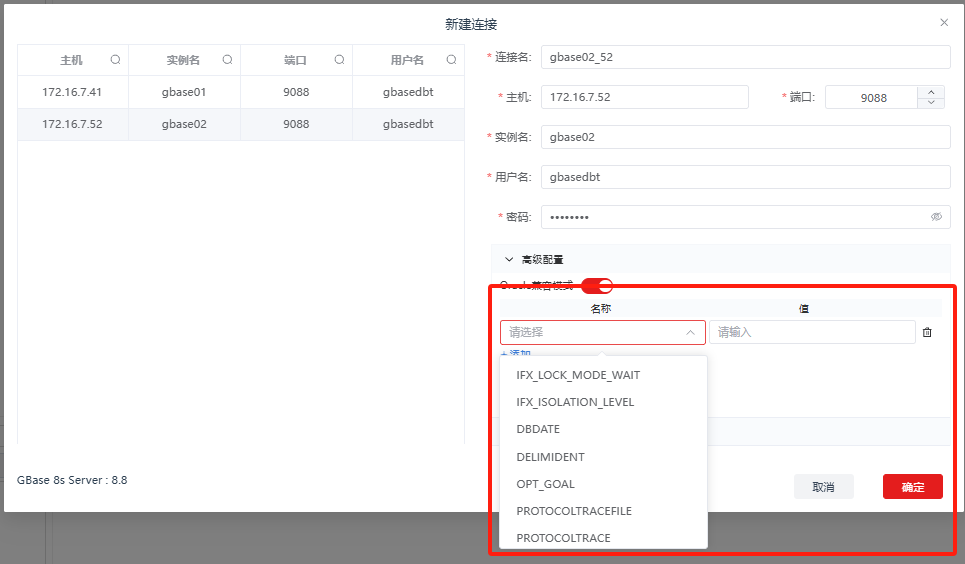Click the 连接名 input field

pos(745,57)
